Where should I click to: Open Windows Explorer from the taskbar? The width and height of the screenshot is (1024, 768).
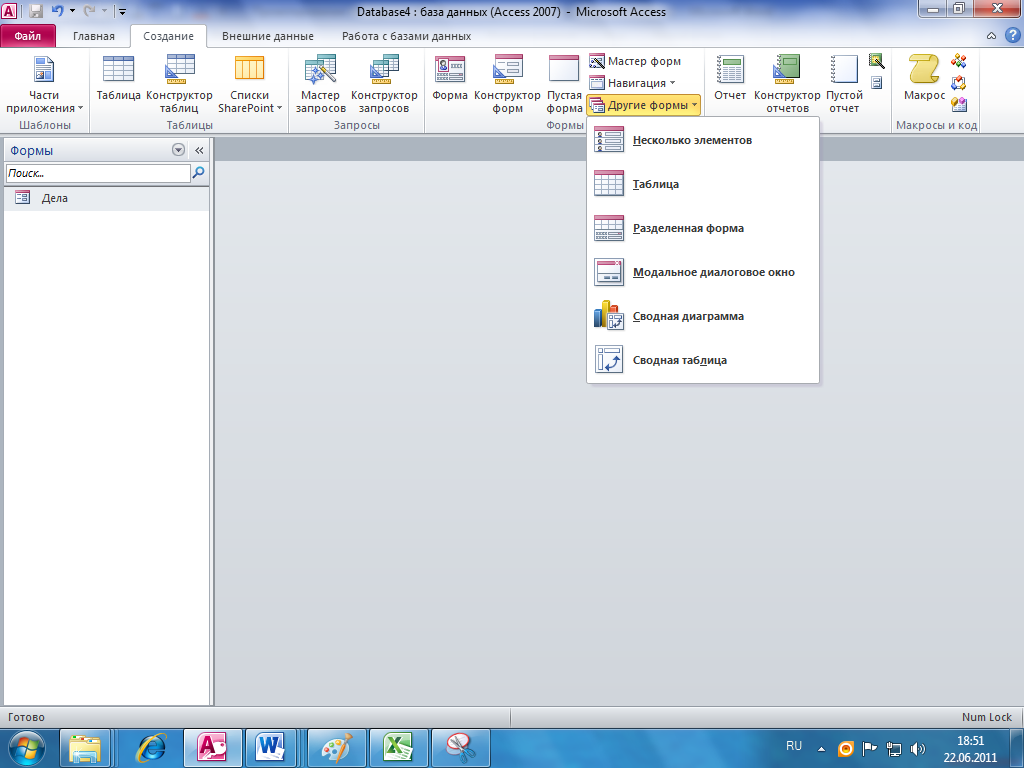coord(85,748)
